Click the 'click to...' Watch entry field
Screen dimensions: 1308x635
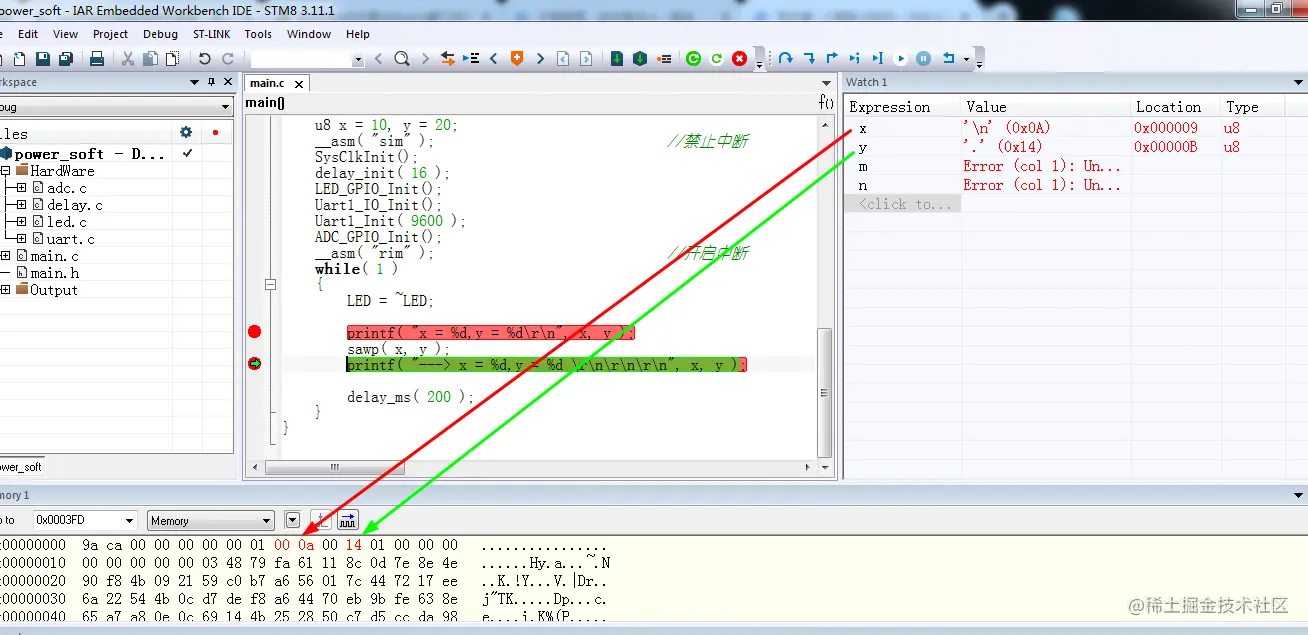click(x=902, y=204)
